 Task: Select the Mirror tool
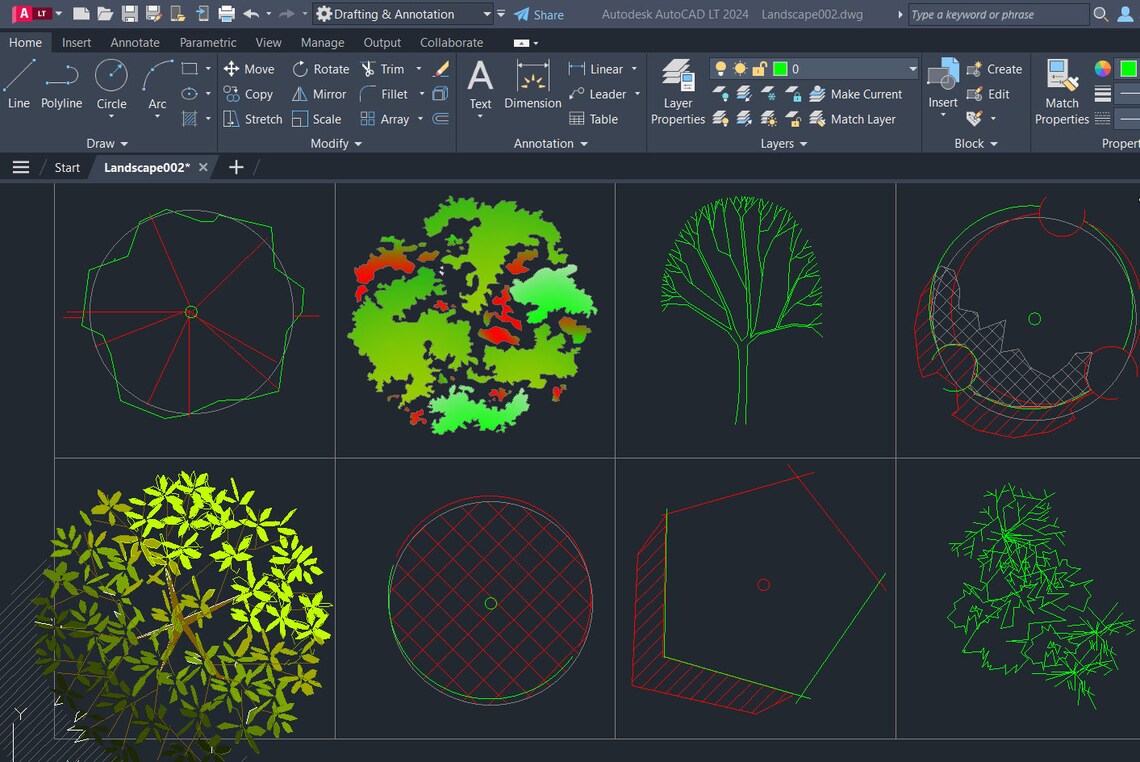tap(319, 94)
